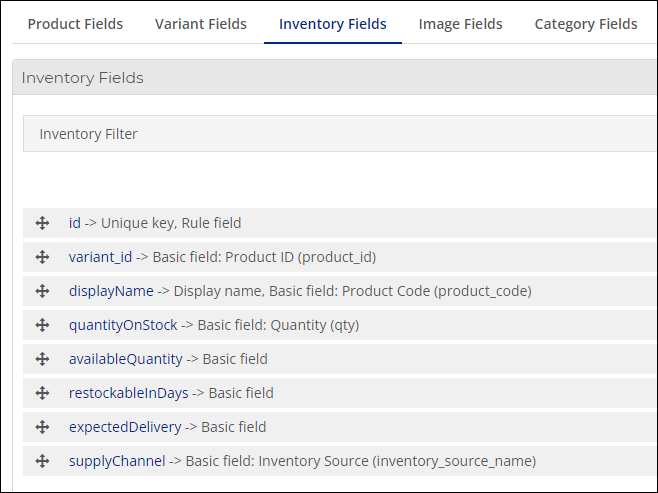658x493 pixels.
Task: Select the move handle beside availableQuantity
Action: (42, 359)
